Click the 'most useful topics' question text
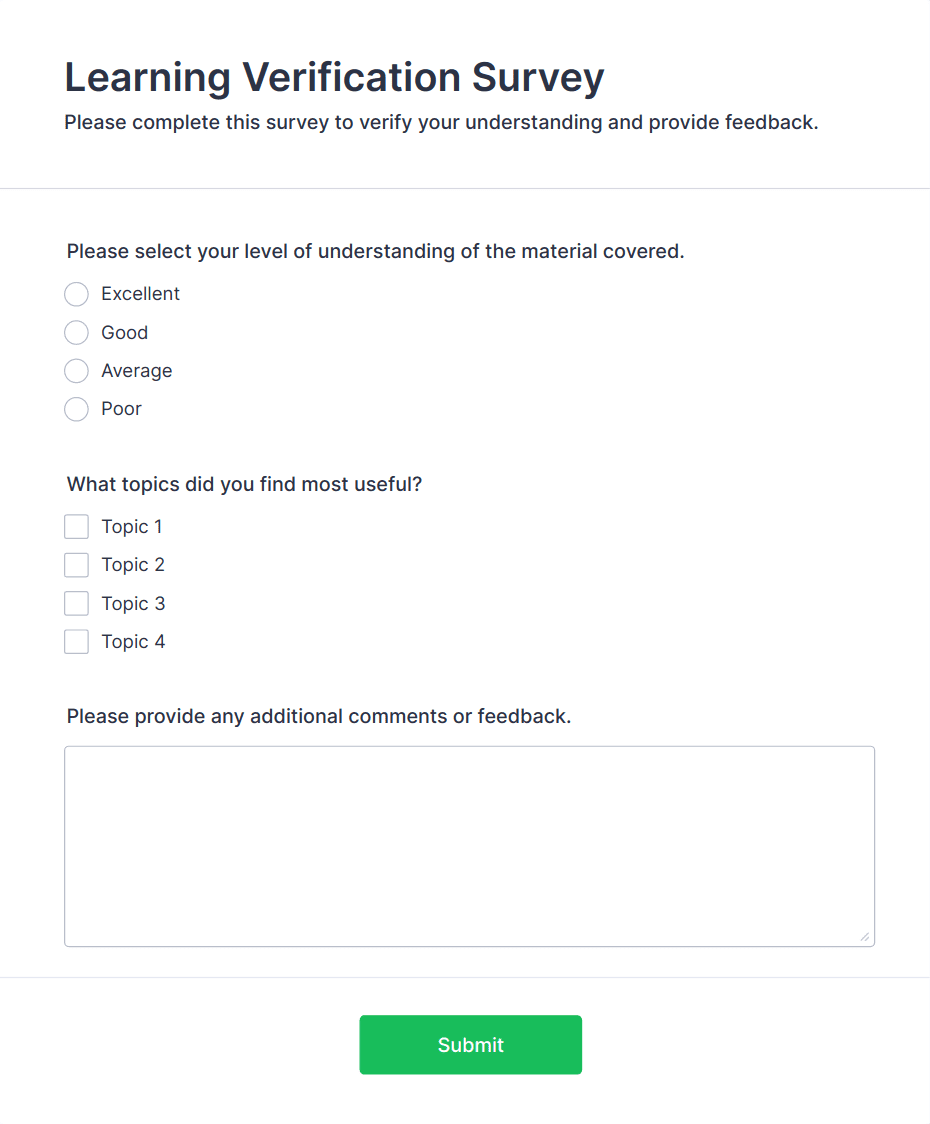Image resolution: width=930 pixels, height=1124 pixels. [x=244, y=485]
